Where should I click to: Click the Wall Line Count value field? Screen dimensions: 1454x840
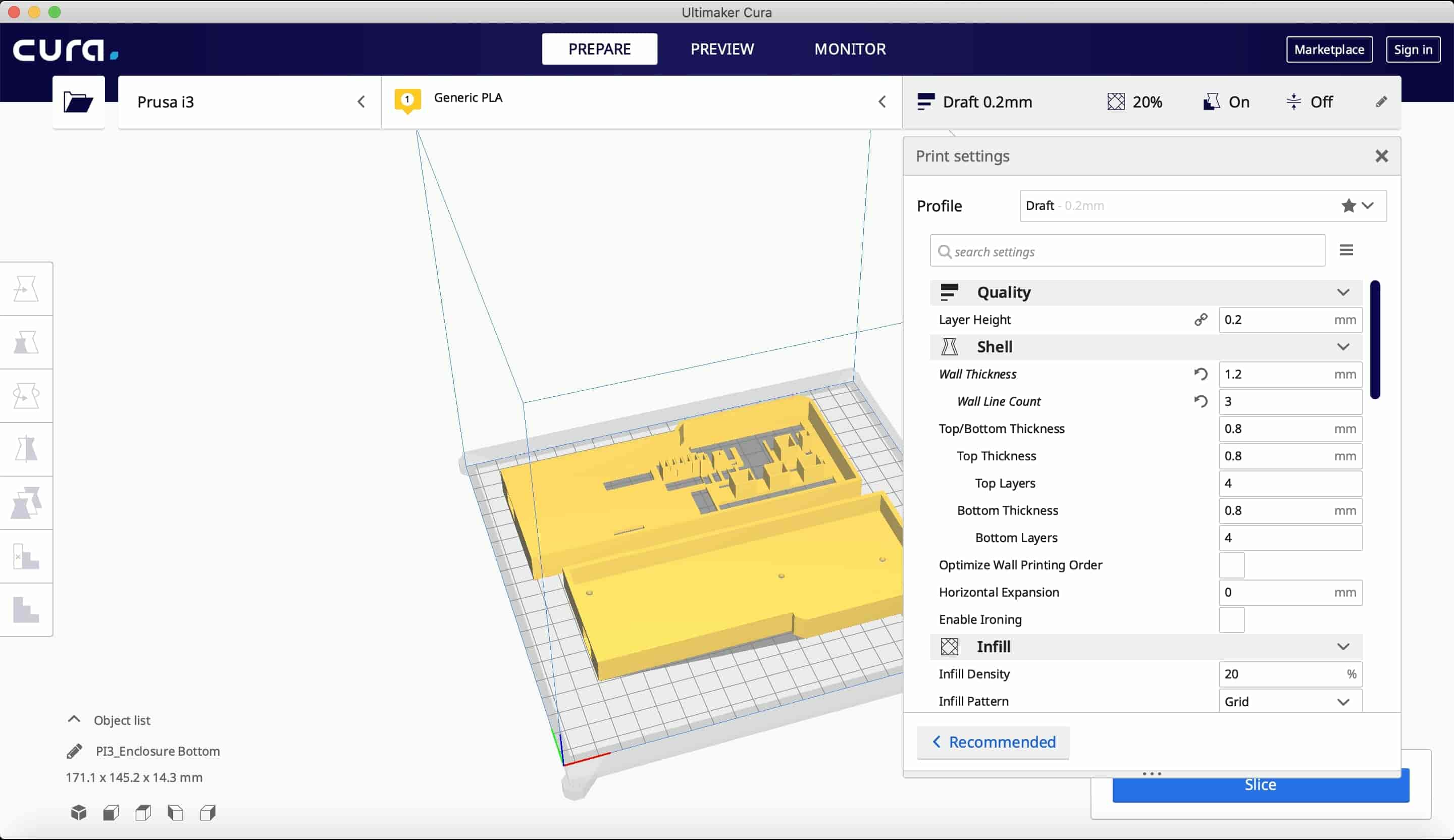click(1291, 401)
